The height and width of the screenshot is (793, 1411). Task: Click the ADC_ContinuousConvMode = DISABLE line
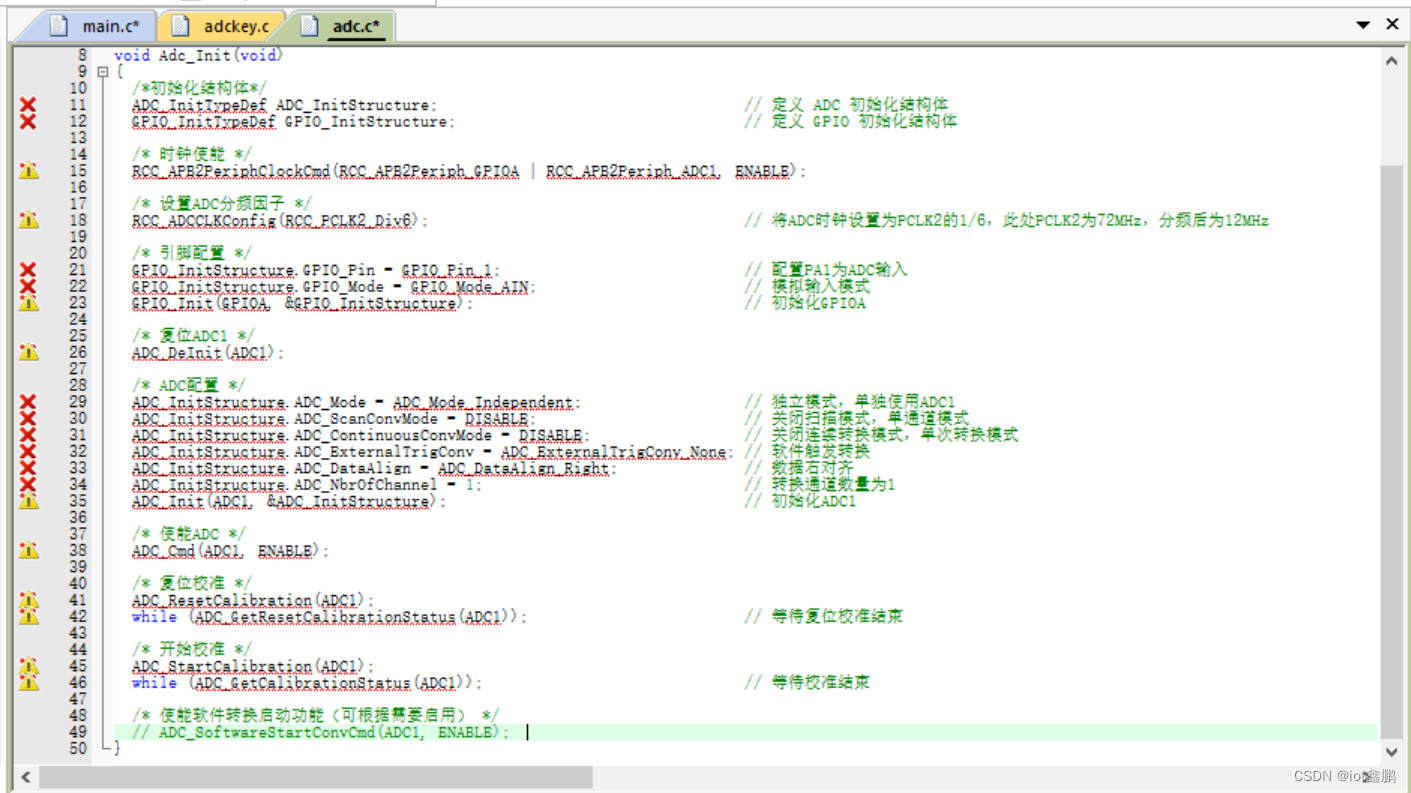360,436
